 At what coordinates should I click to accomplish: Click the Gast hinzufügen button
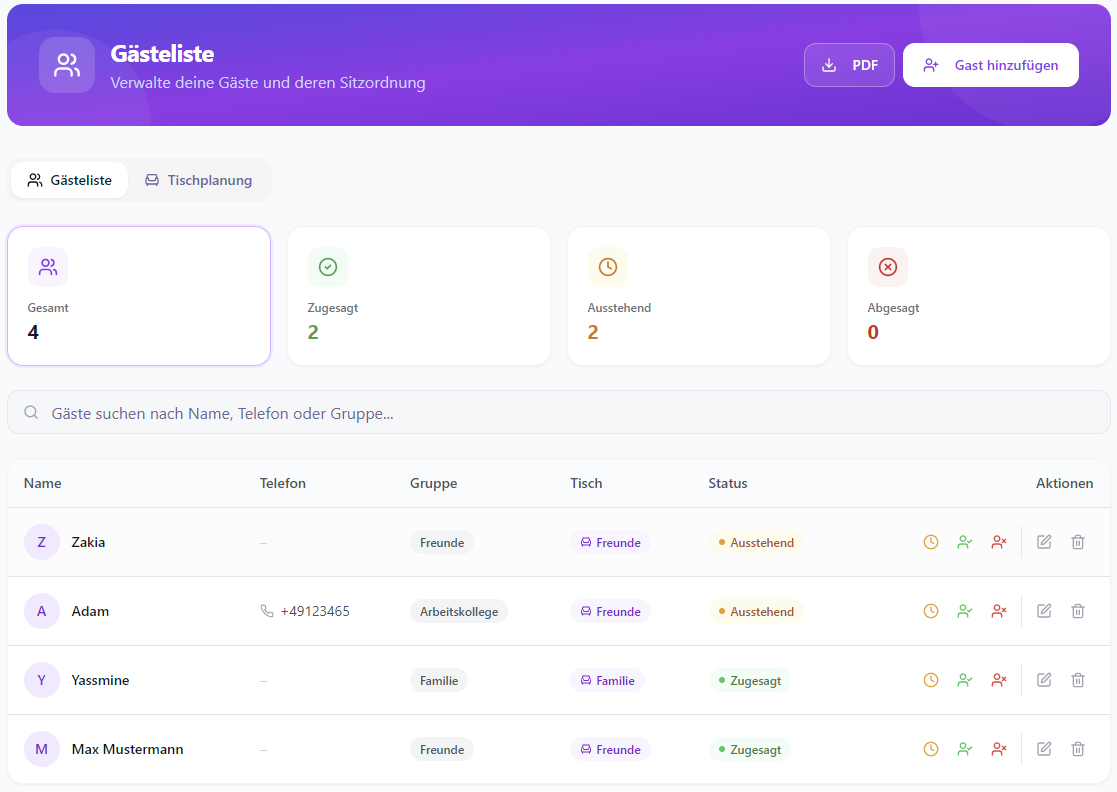pos(990,65)
